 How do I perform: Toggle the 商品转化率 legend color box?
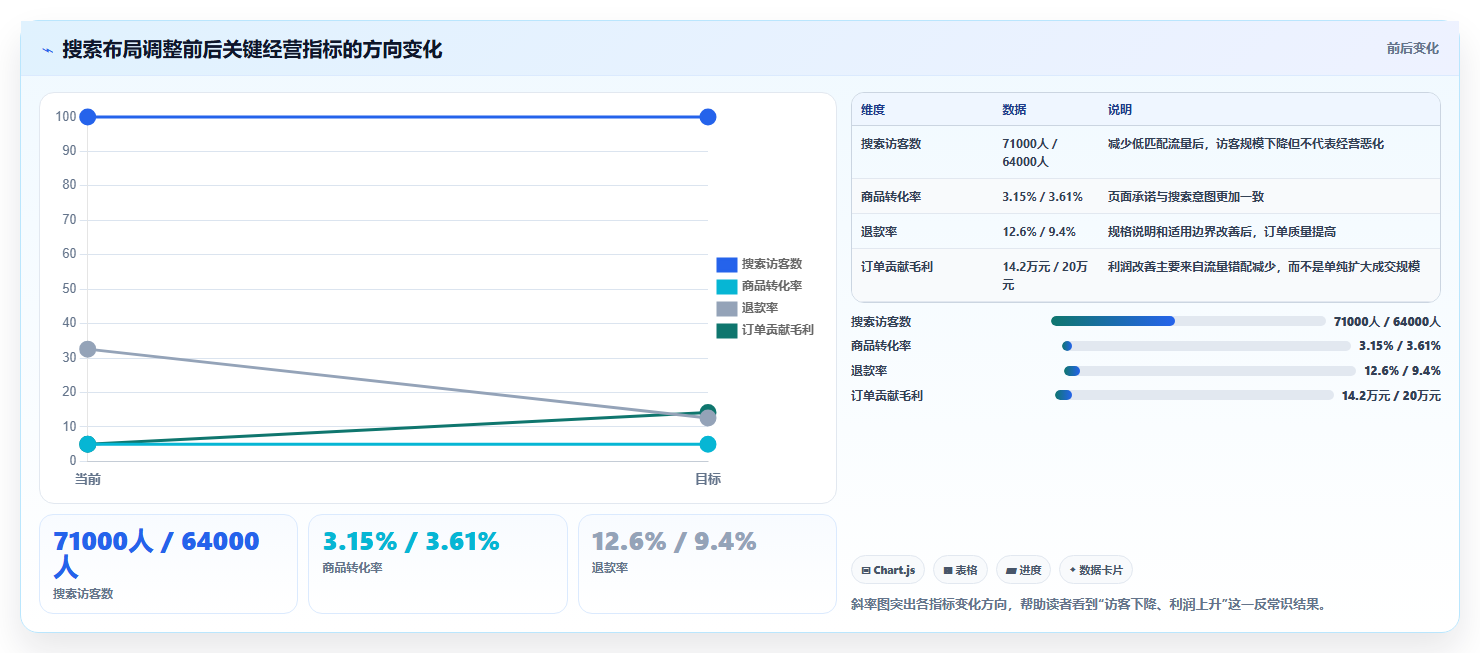726,286
